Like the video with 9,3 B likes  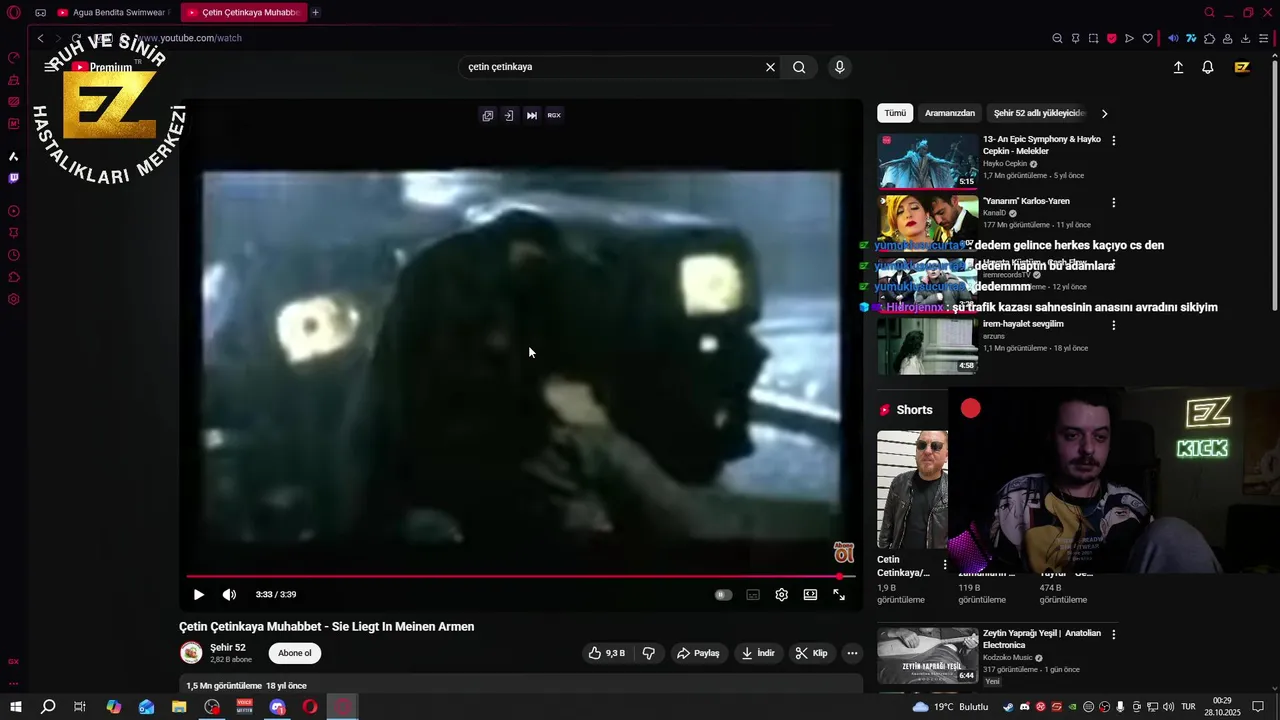click(607, 653)
